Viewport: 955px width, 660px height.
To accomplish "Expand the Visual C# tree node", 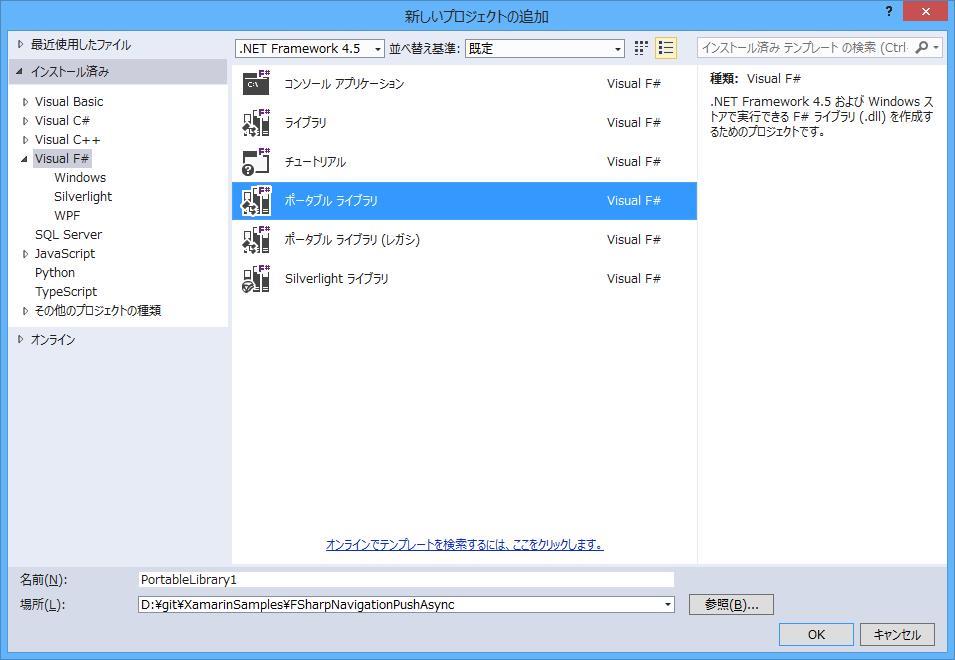I will (25, 121).
